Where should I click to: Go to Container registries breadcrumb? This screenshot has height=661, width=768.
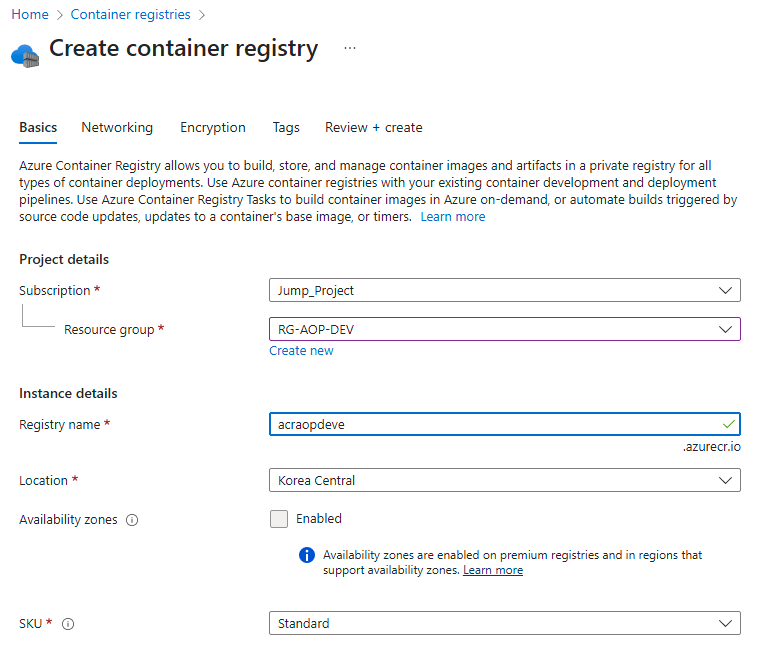pos(130,15)
